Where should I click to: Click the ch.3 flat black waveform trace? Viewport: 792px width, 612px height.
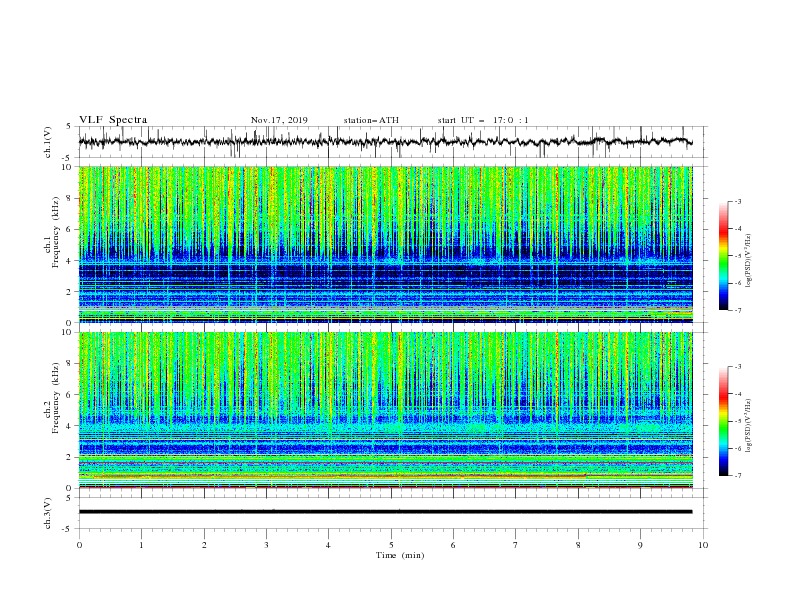(x=385, y=512)
